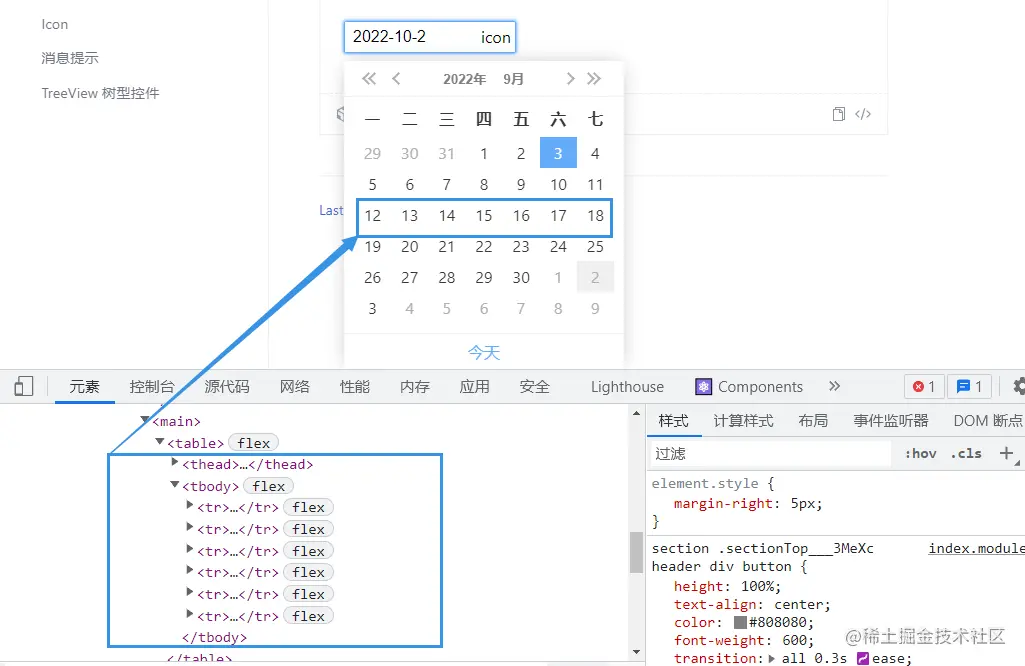Collapse the tbody node
The width and height of the screenshot is (1025, 666).
click(x=175, y=485)
